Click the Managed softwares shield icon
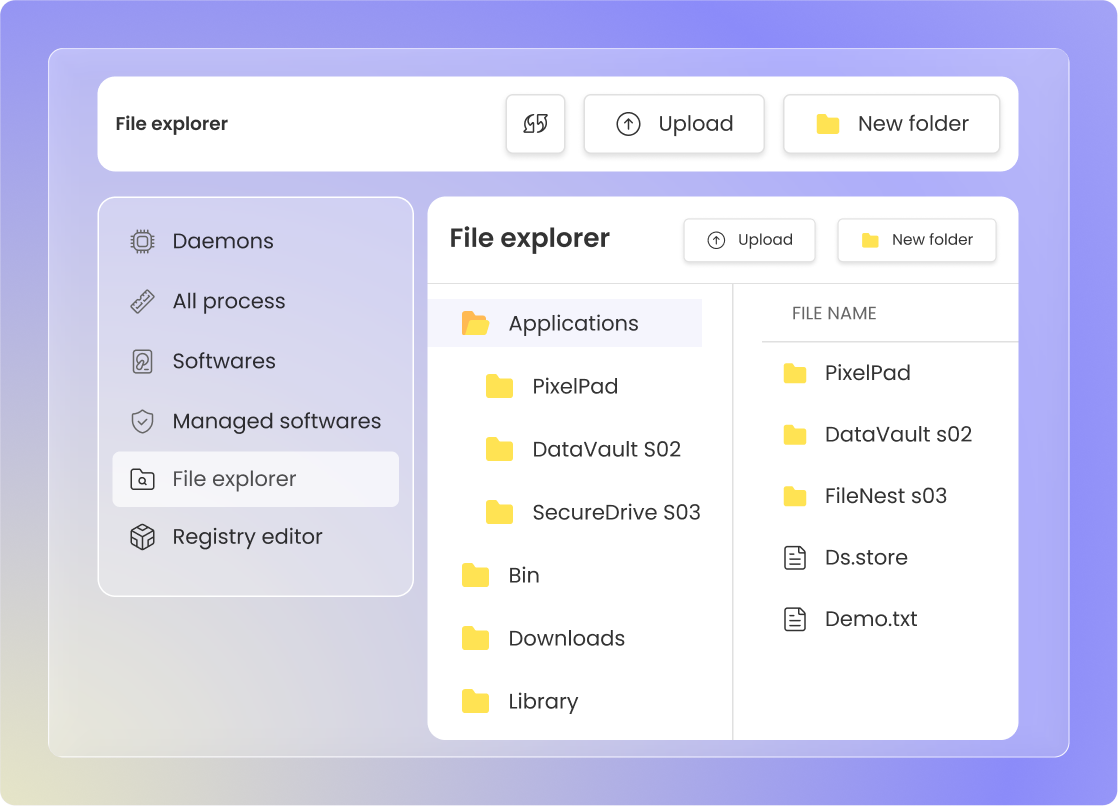Screen dimensions: 1118x806 (143, 421)
